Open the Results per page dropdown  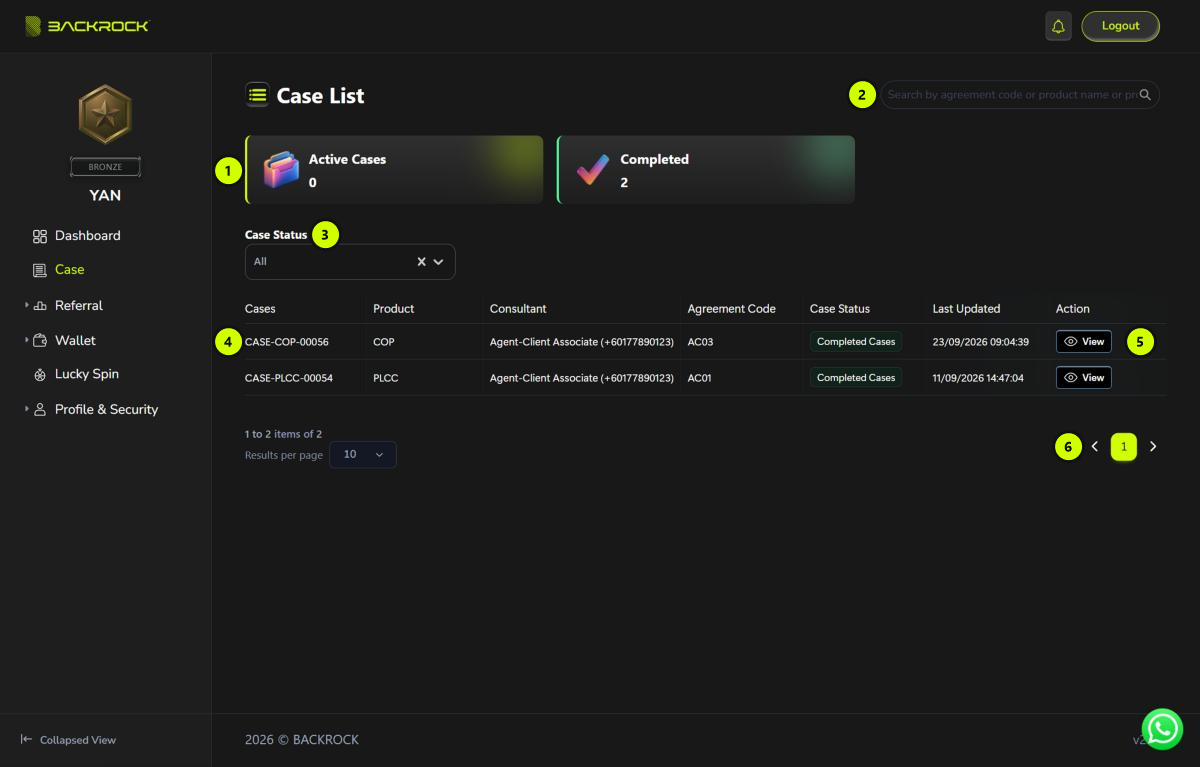363,455
